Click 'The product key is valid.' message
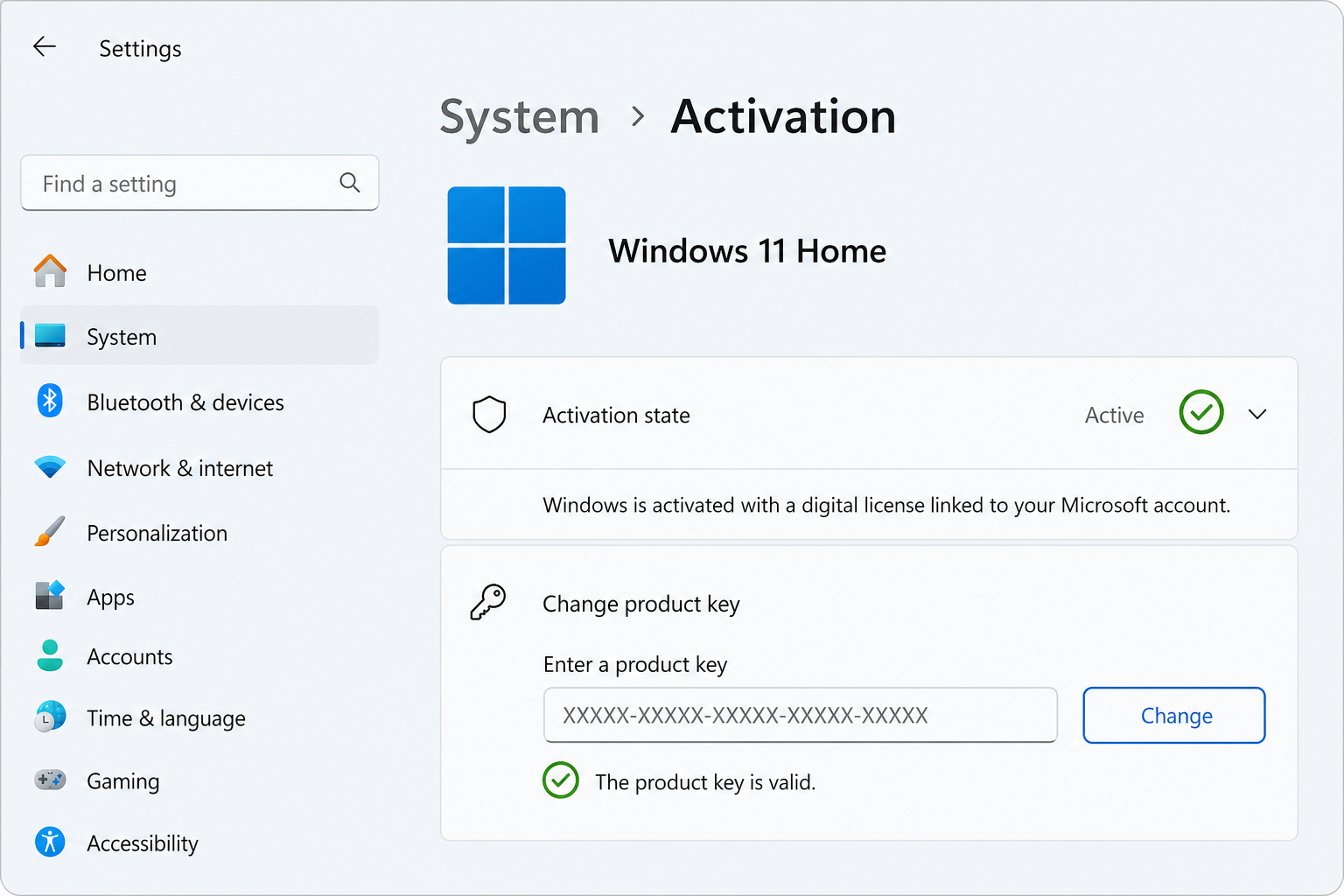1344x896 pixels. click(705, 781)
